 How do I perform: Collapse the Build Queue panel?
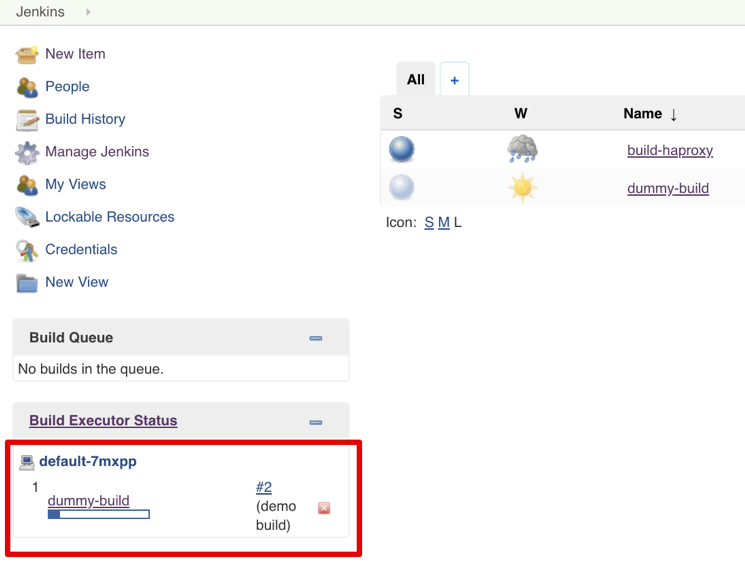[x=316, y=338]
